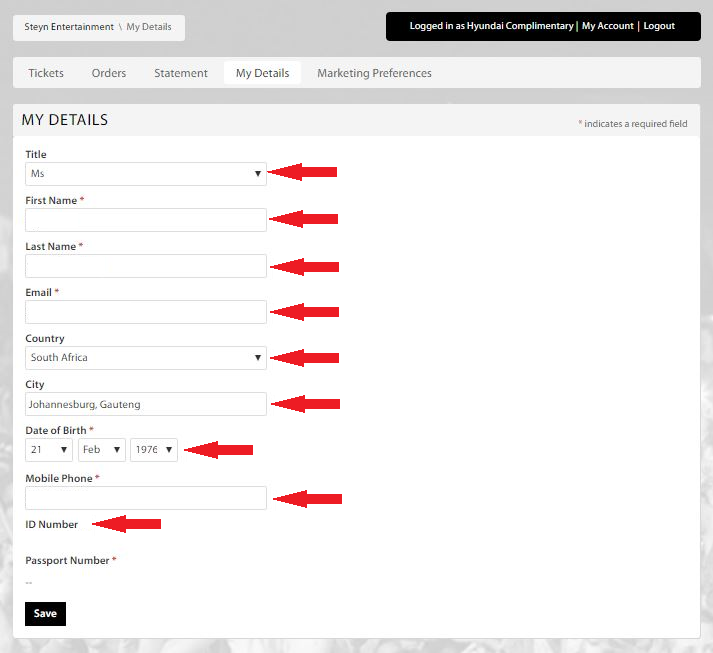Click the Date of Birth label
This screenshot has width=713, height=653.
pyautogui.click(x=56, y=430)
